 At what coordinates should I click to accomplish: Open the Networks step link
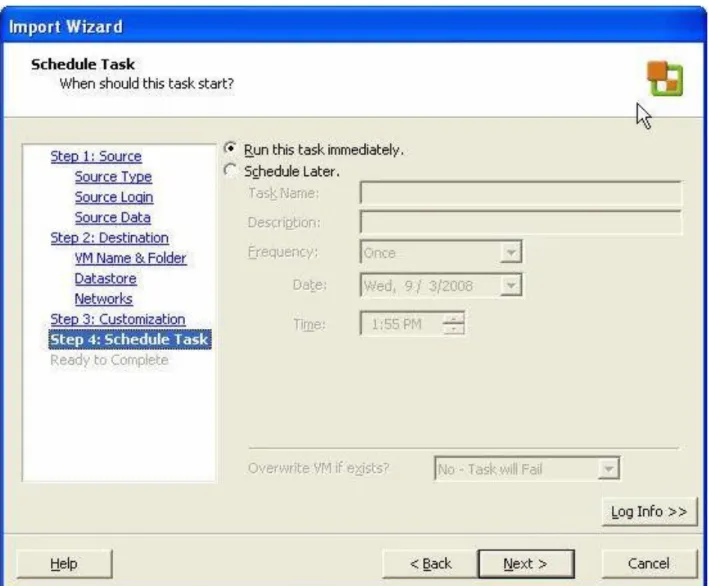(x=104, y=299)
